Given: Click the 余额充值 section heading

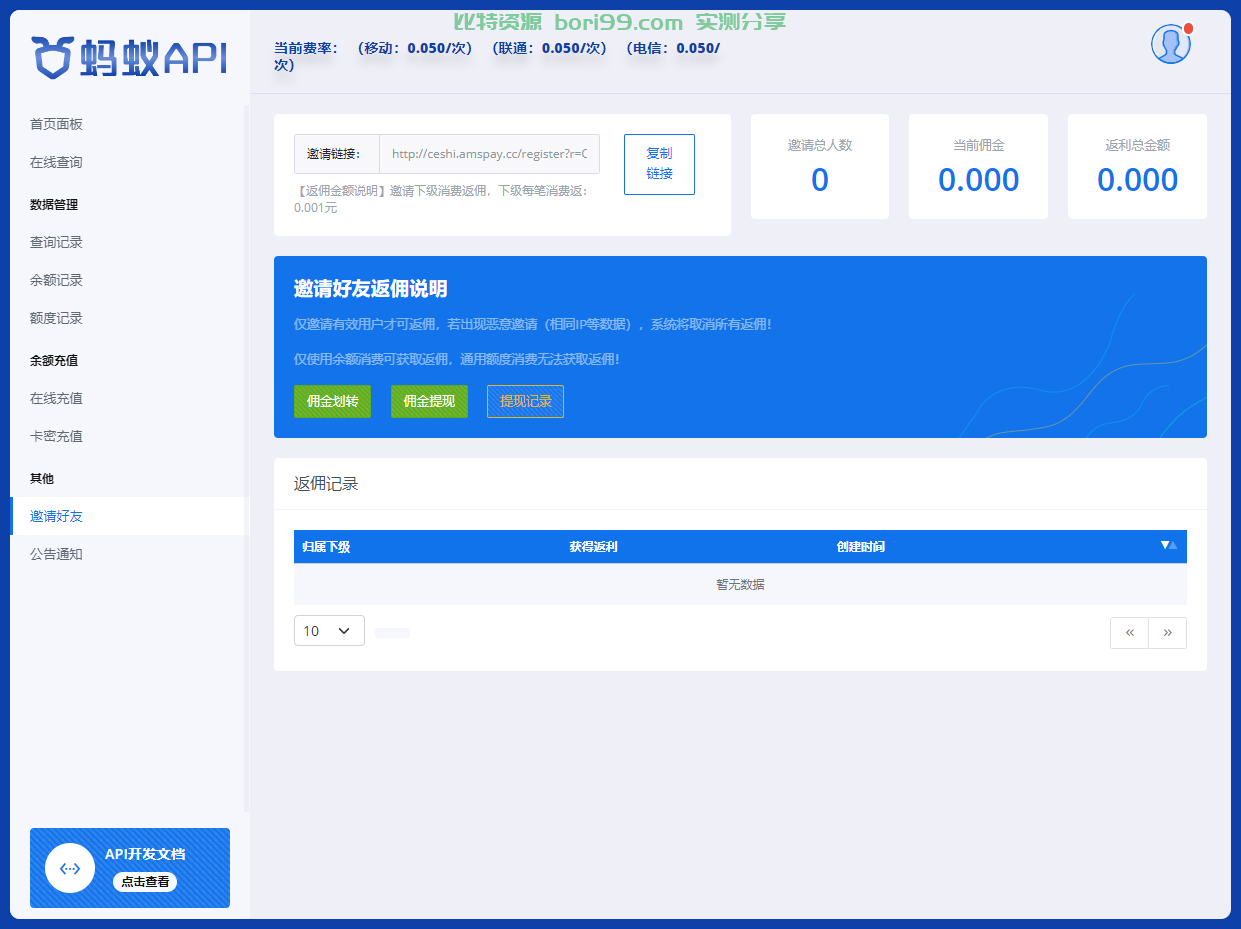Looking at the screenshot, I should click(54, 360).
